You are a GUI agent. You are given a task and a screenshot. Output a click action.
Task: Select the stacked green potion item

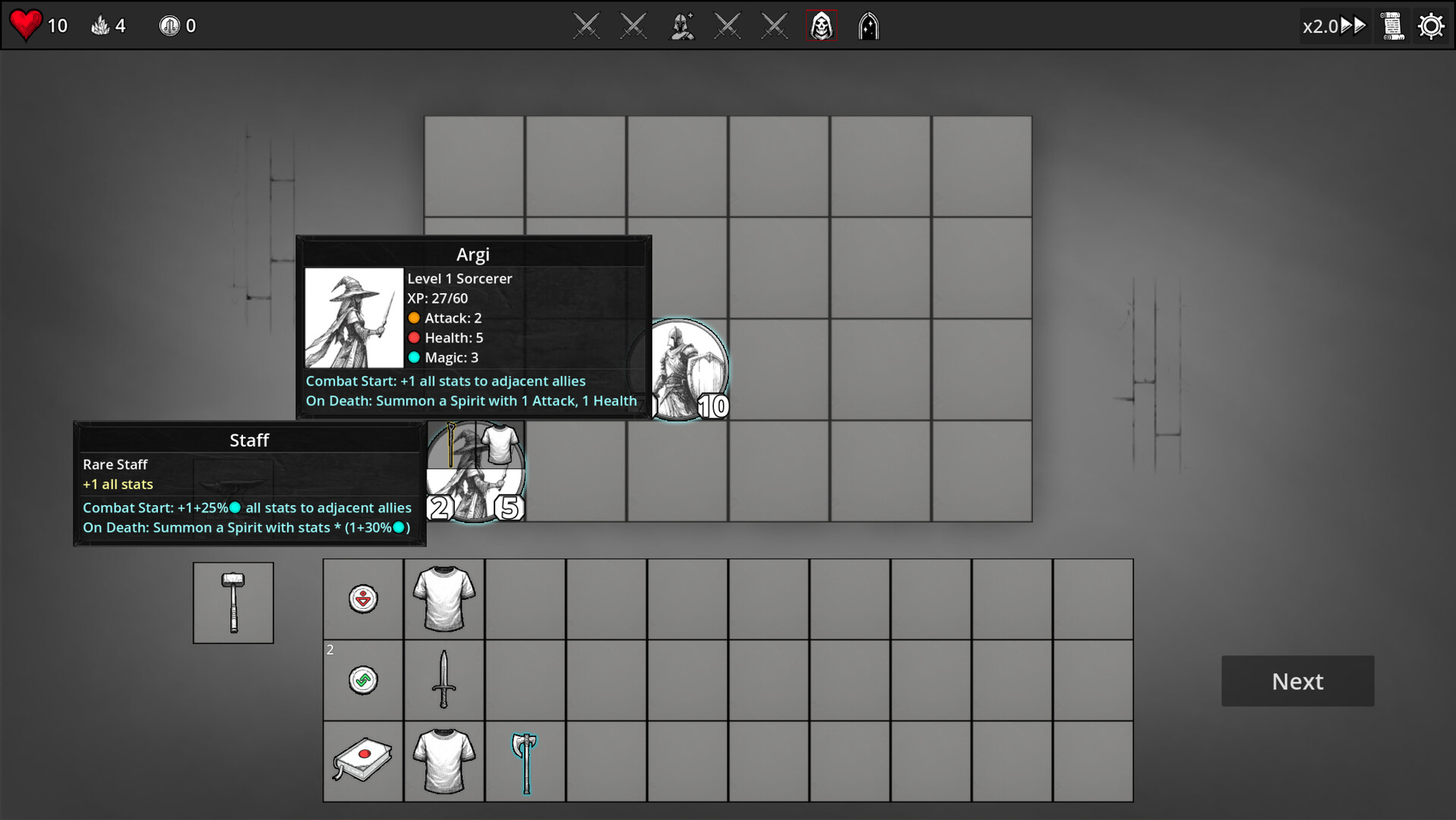(x=362, y=680)
